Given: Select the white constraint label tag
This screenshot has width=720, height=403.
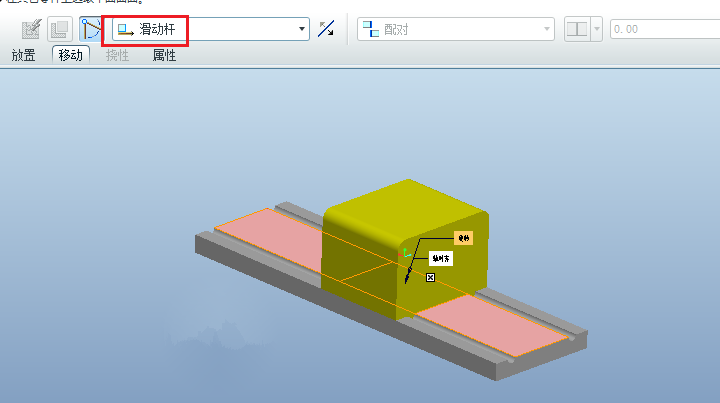Looking at the screenshot, I should (441, 258).
